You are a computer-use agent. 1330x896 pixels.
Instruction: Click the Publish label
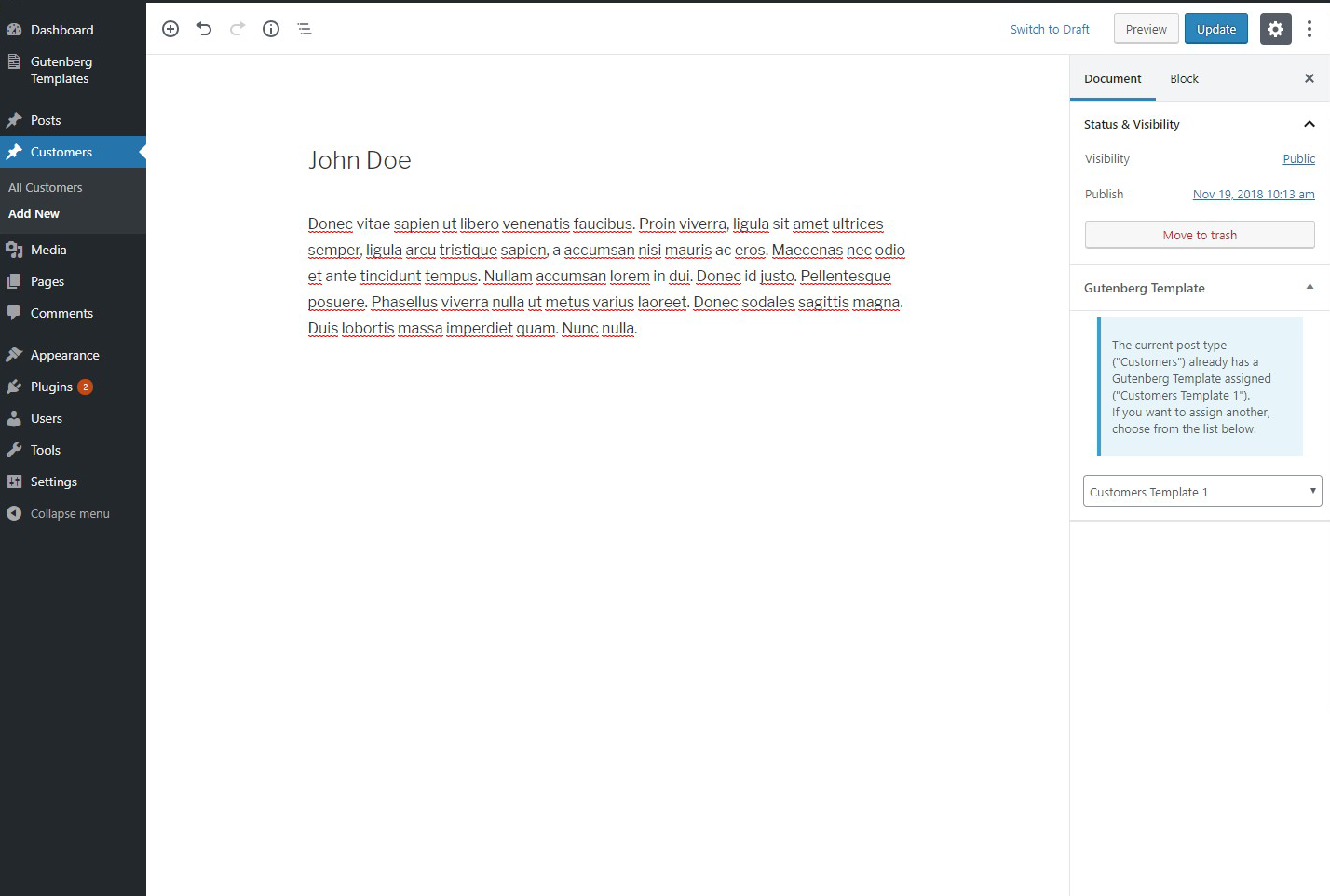click(1104, 194)
